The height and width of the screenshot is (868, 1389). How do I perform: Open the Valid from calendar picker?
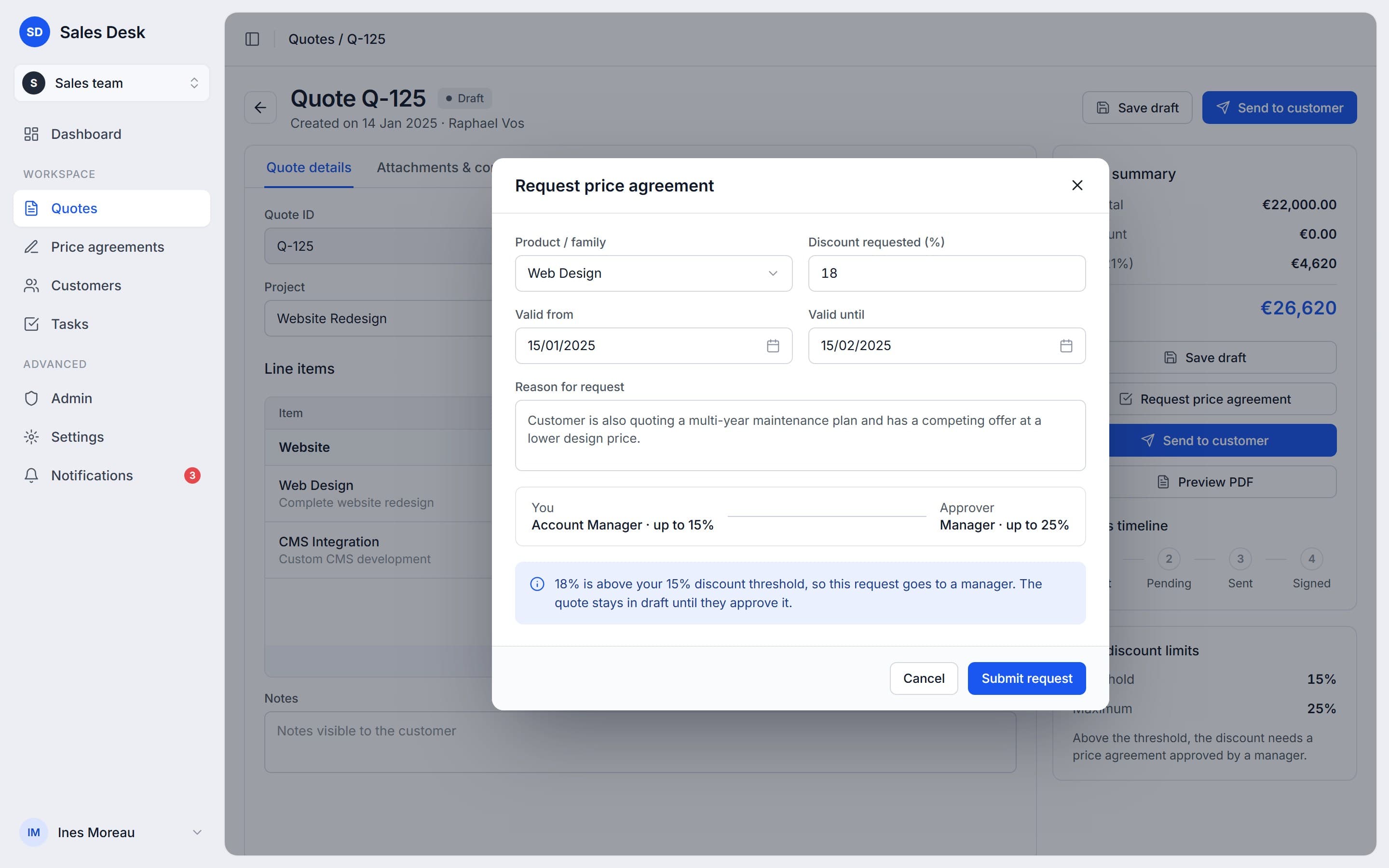(773, 346)
